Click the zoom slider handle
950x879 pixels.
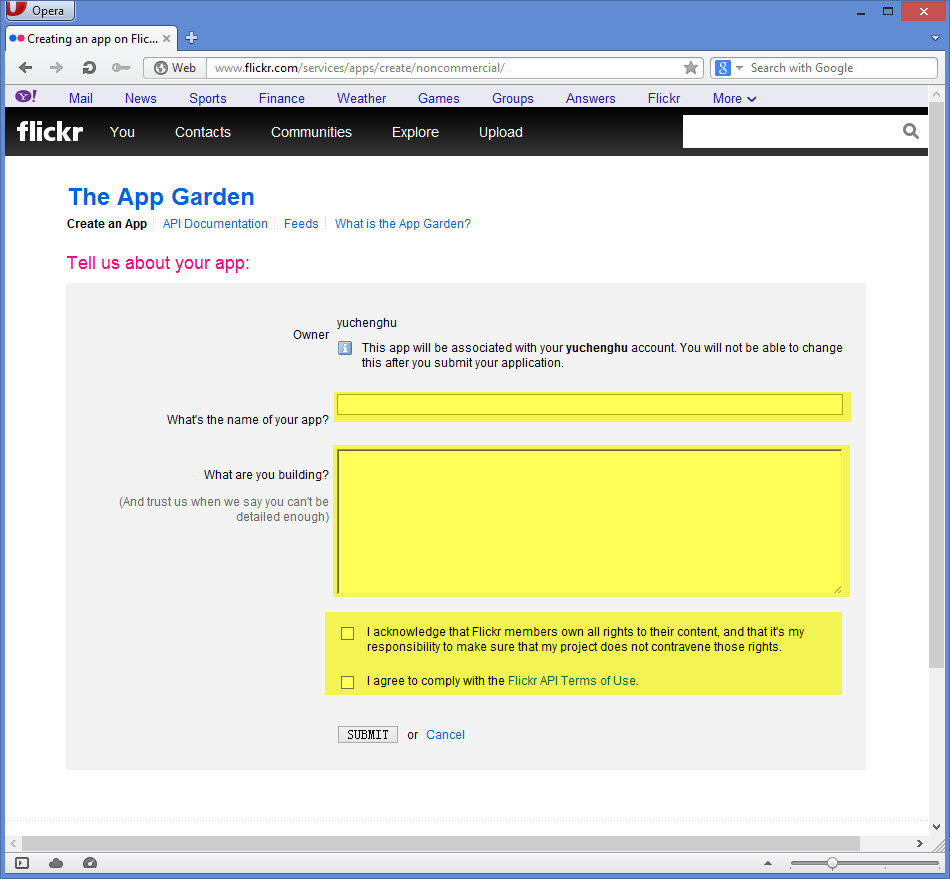832,863
